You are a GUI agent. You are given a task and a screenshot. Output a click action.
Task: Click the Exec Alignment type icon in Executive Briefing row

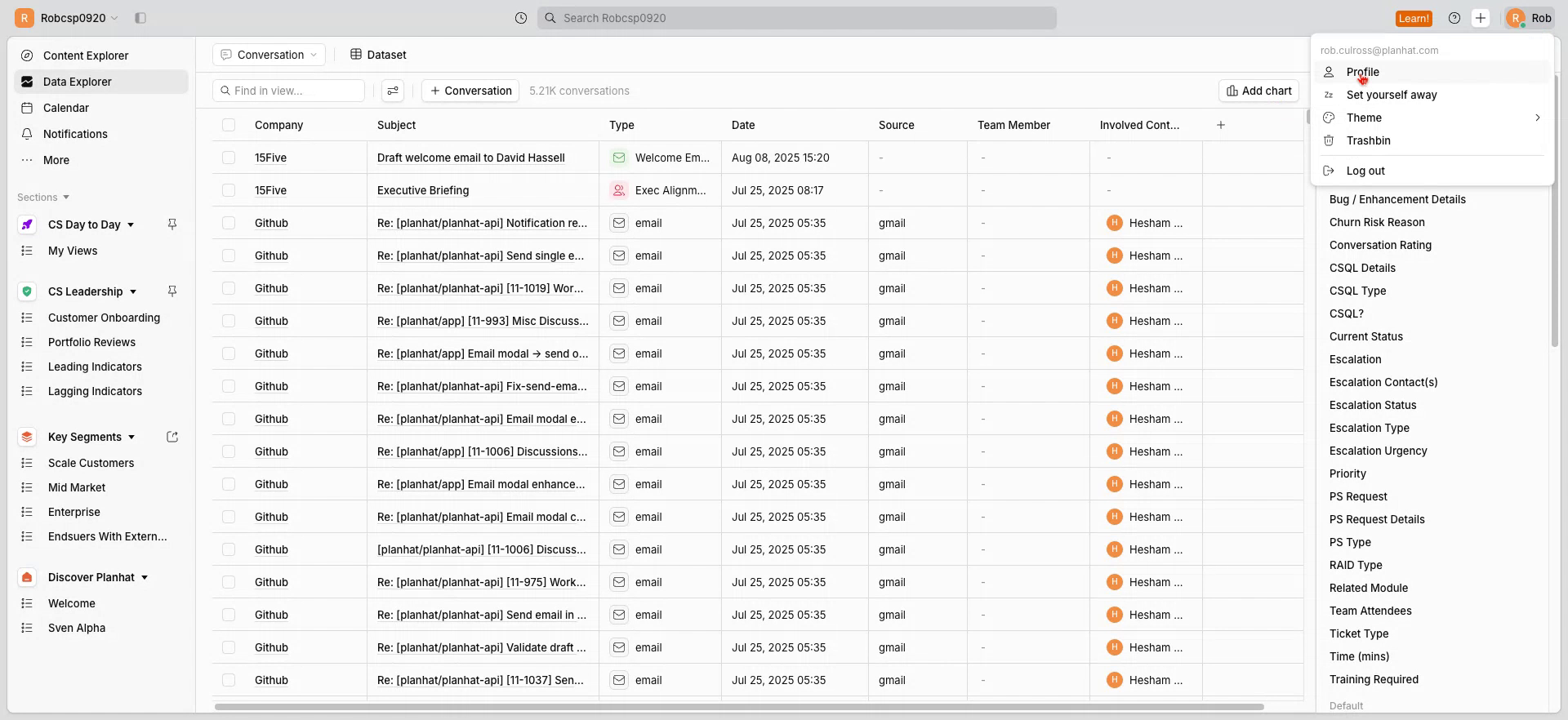[619, 190]
